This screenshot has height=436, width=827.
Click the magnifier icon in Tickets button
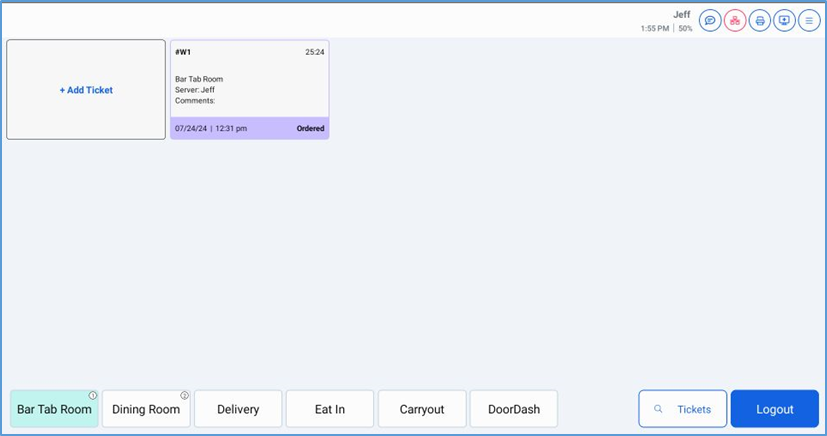click(x=658, y=409)
